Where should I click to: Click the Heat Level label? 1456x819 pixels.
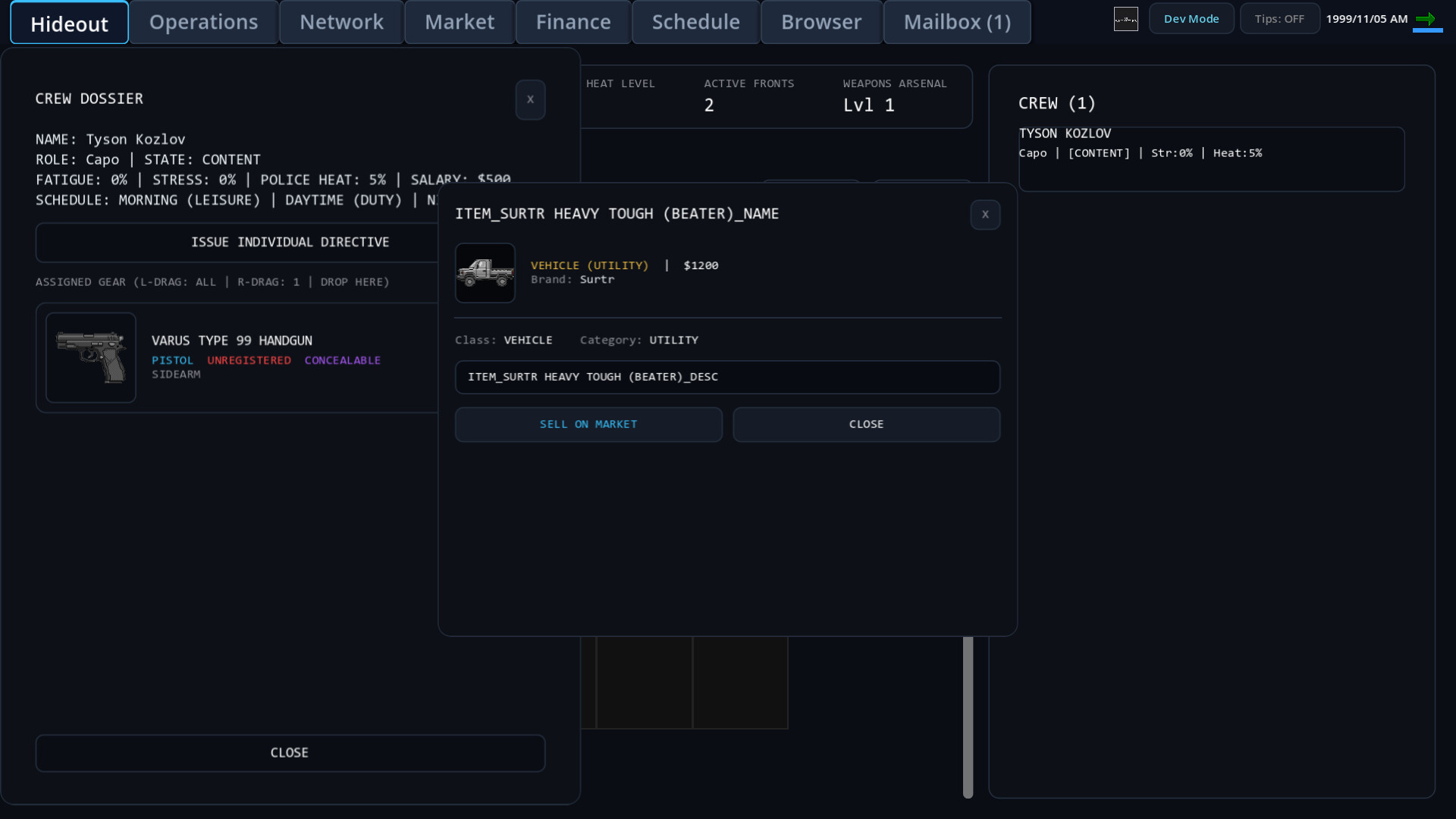tap(620, 83)
